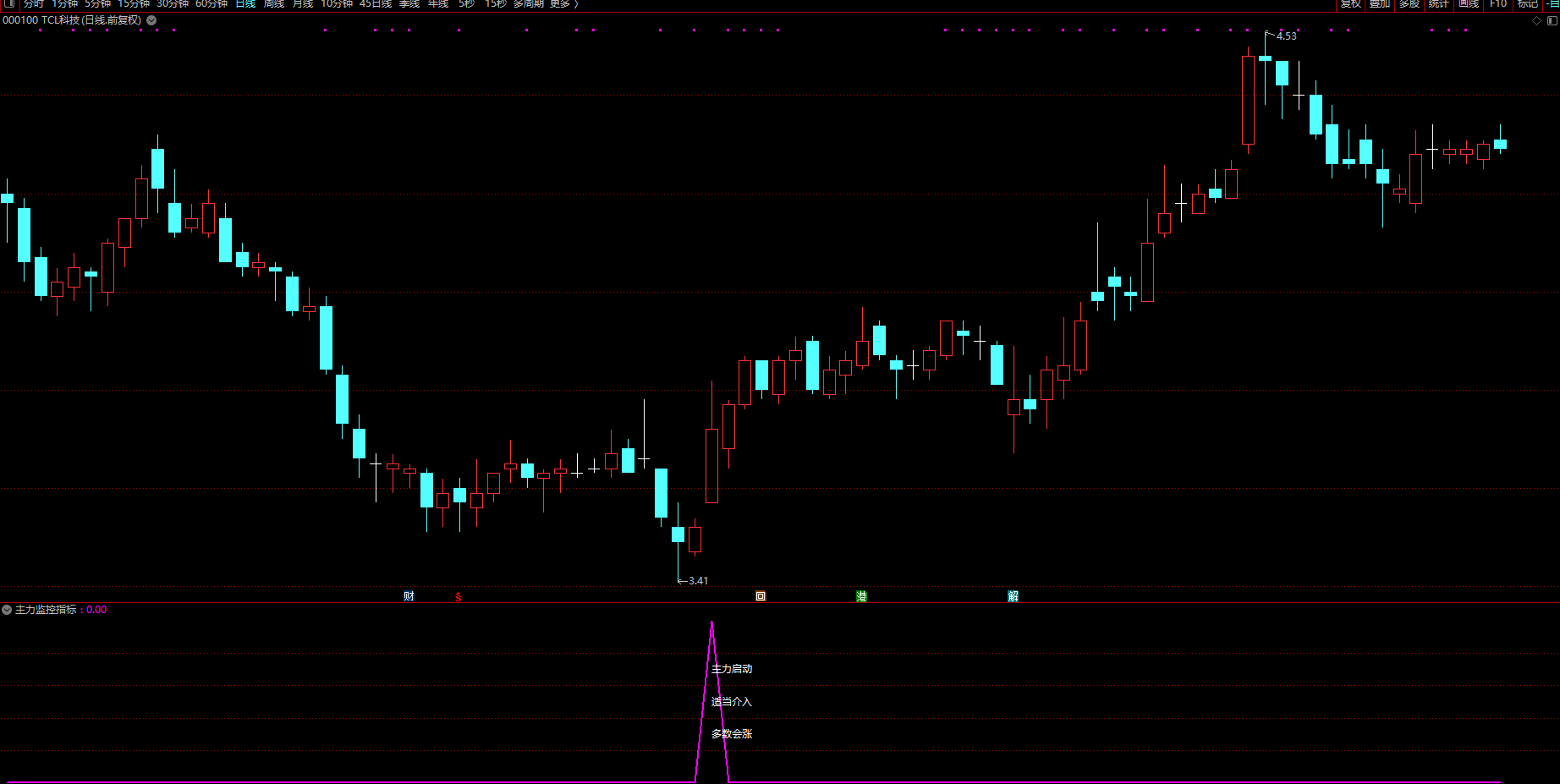The width and height of the screenshot is (1560, 784).
Task: Select the 日线 daily chart tab
Action: pyautogui.click(x=245, y=3)
